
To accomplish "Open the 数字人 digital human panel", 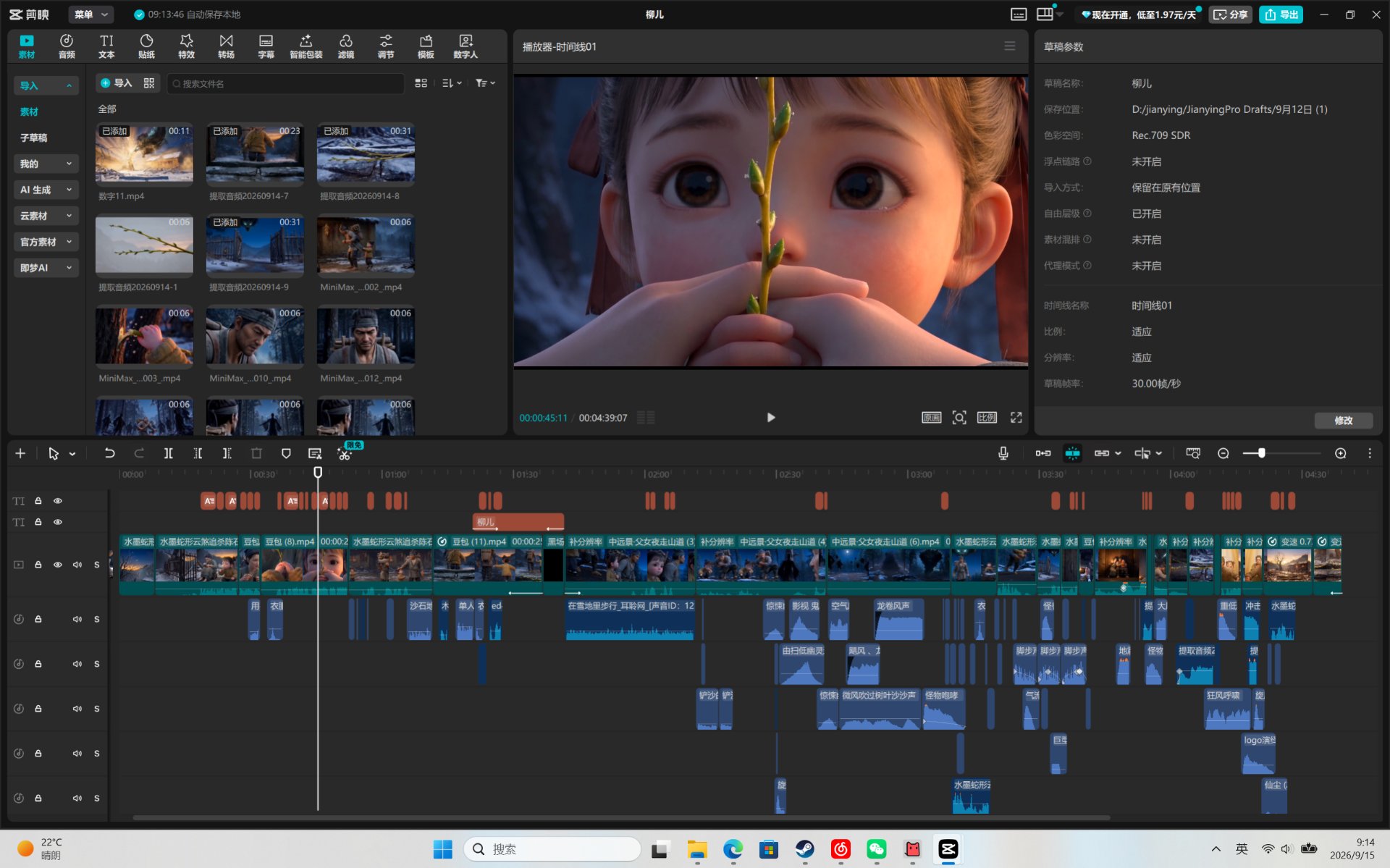I will (x=466, y=46).
